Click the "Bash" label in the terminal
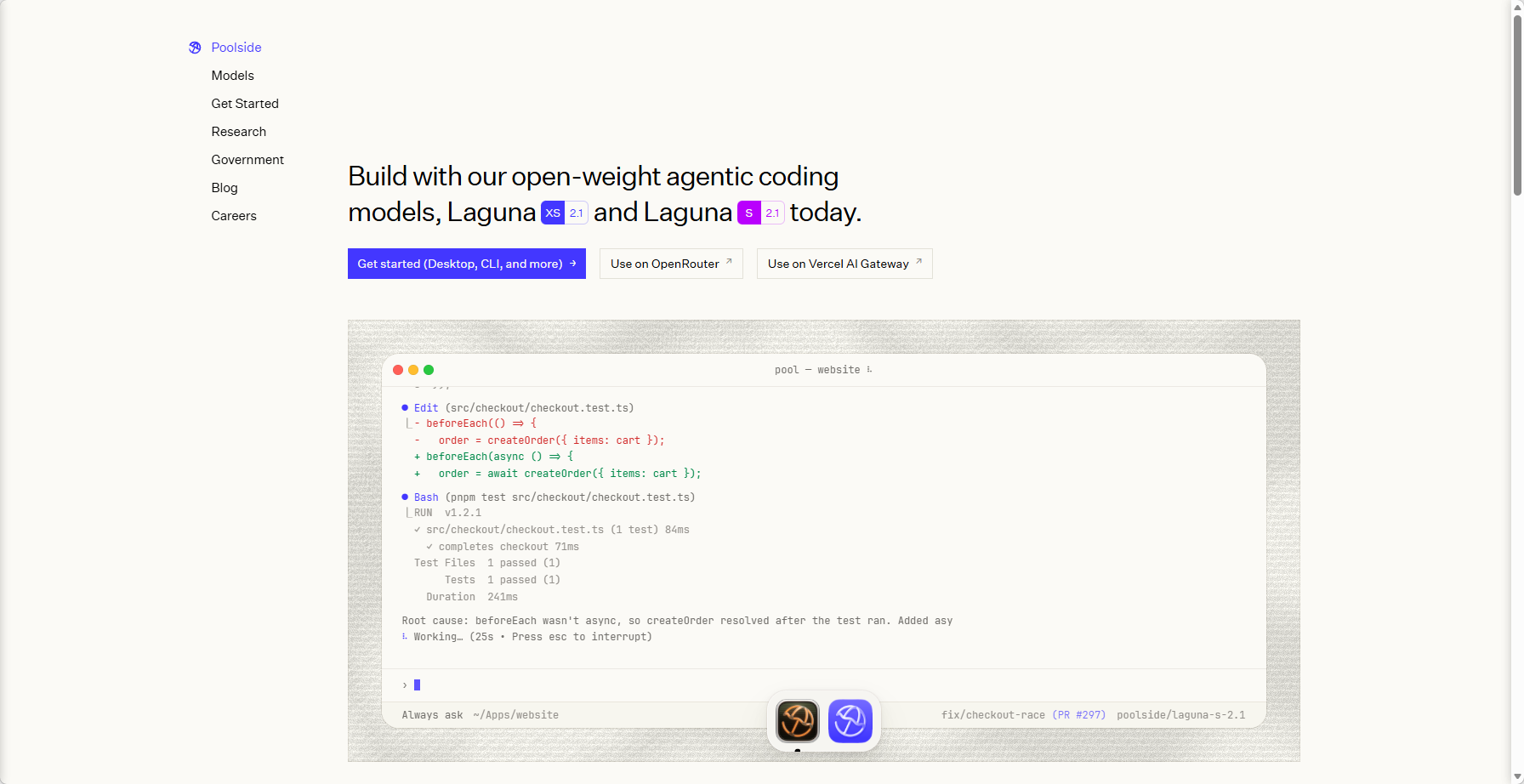 click(426, 497)
